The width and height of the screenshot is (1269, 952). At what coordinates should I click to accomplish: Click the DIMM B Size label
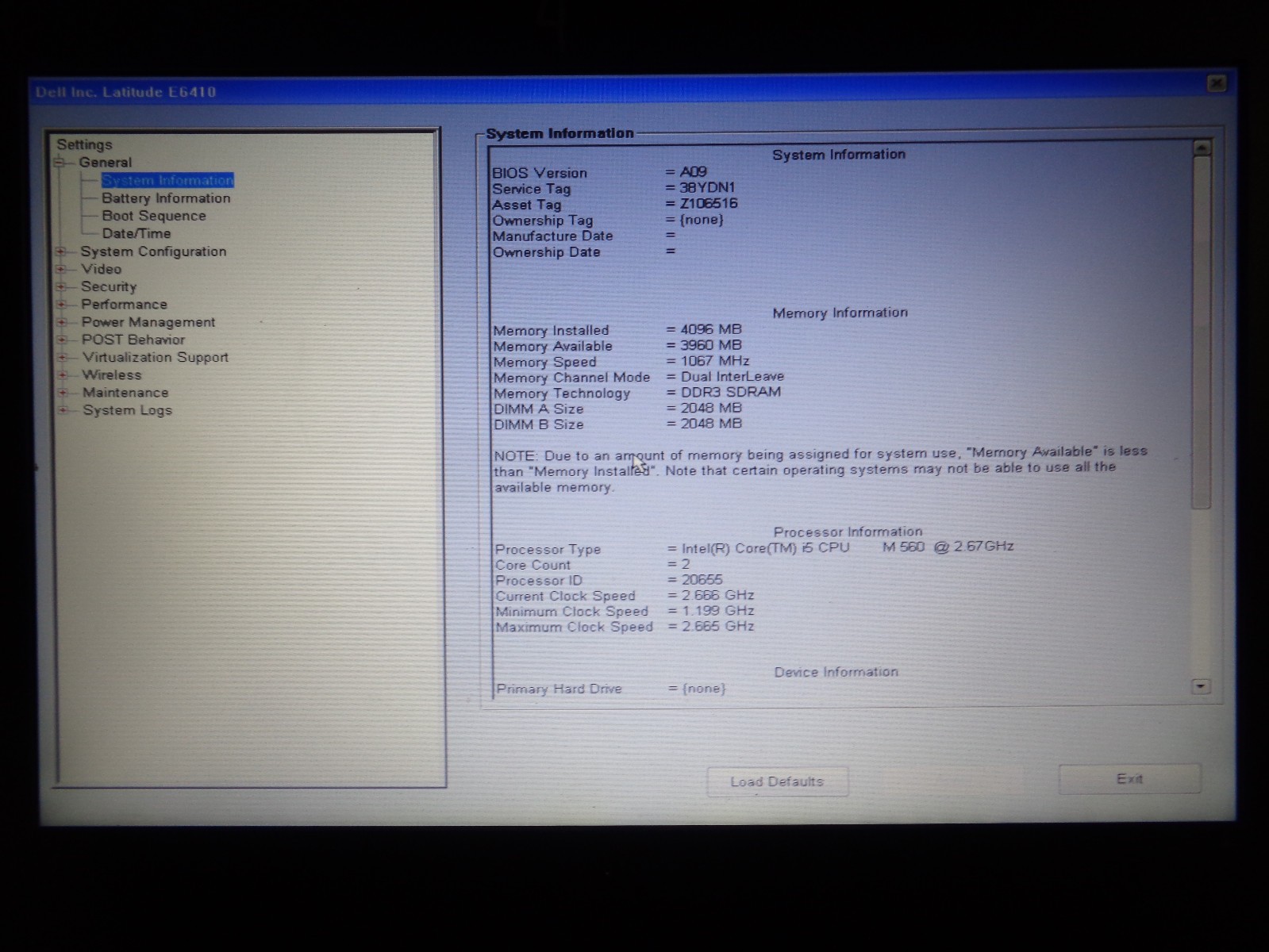click(x=539, y=424)
